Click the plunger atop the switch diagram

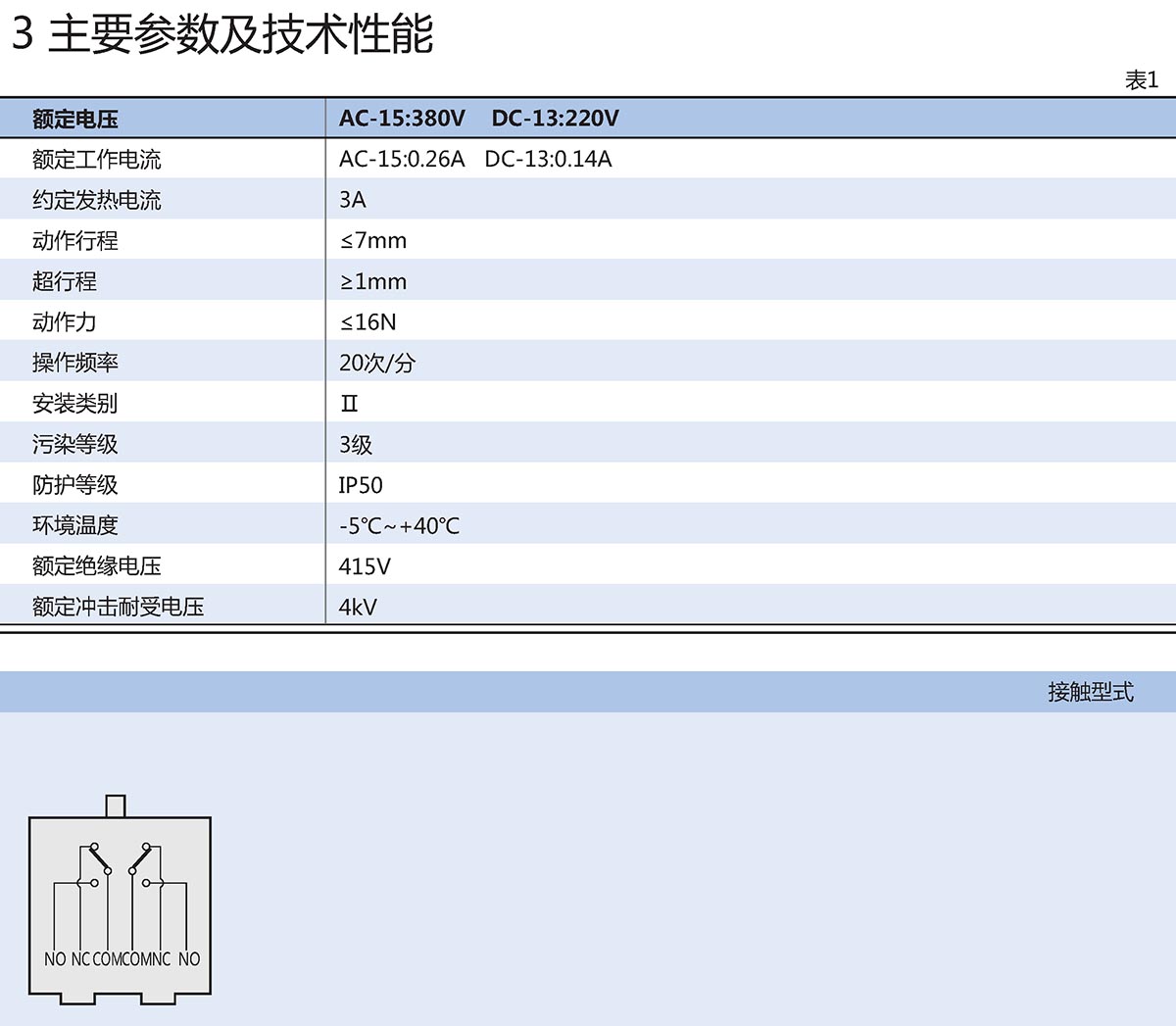[116, 806]
